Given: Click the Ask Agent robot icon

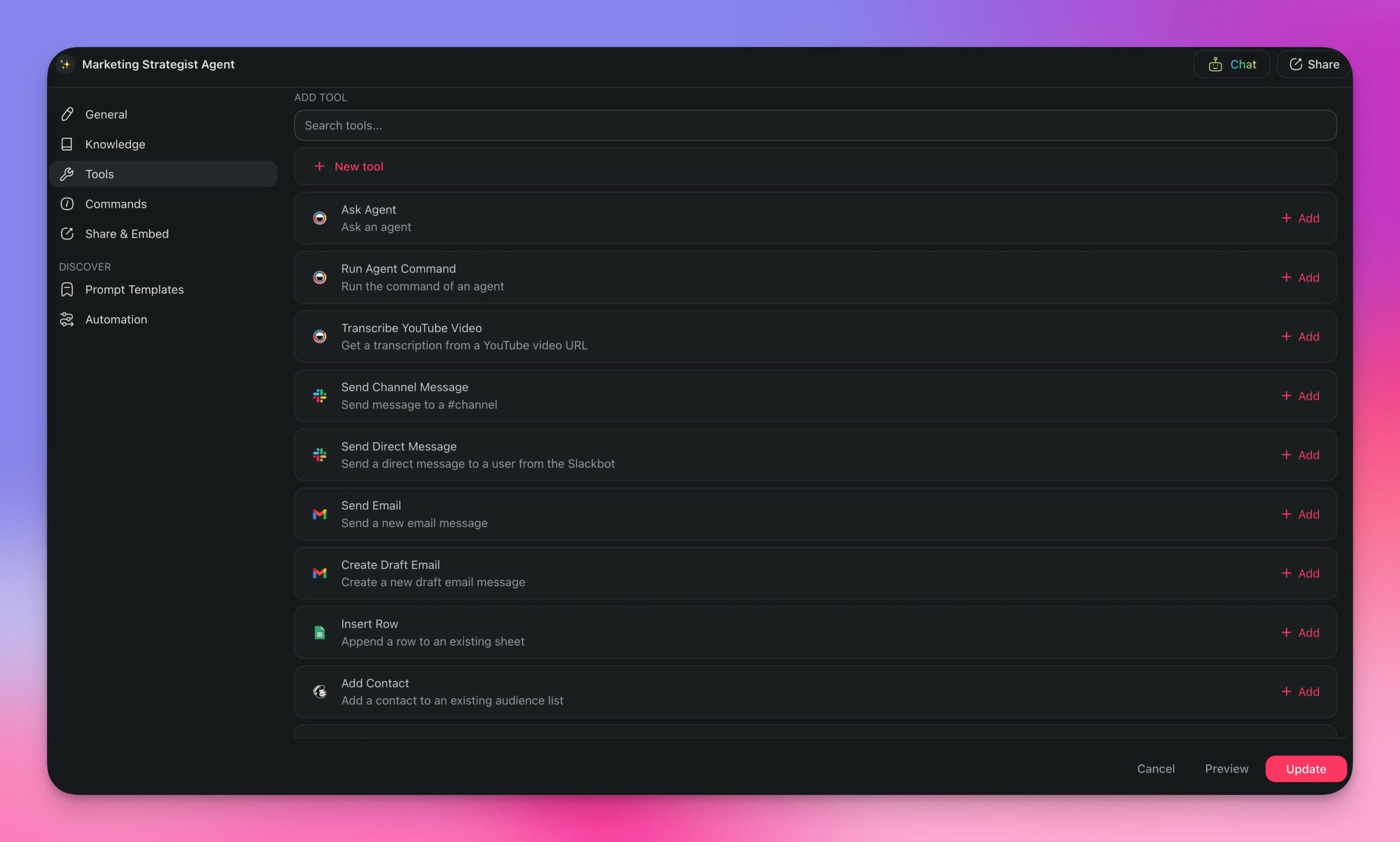Looking at the screenshot, I should (x=319, y=217).
